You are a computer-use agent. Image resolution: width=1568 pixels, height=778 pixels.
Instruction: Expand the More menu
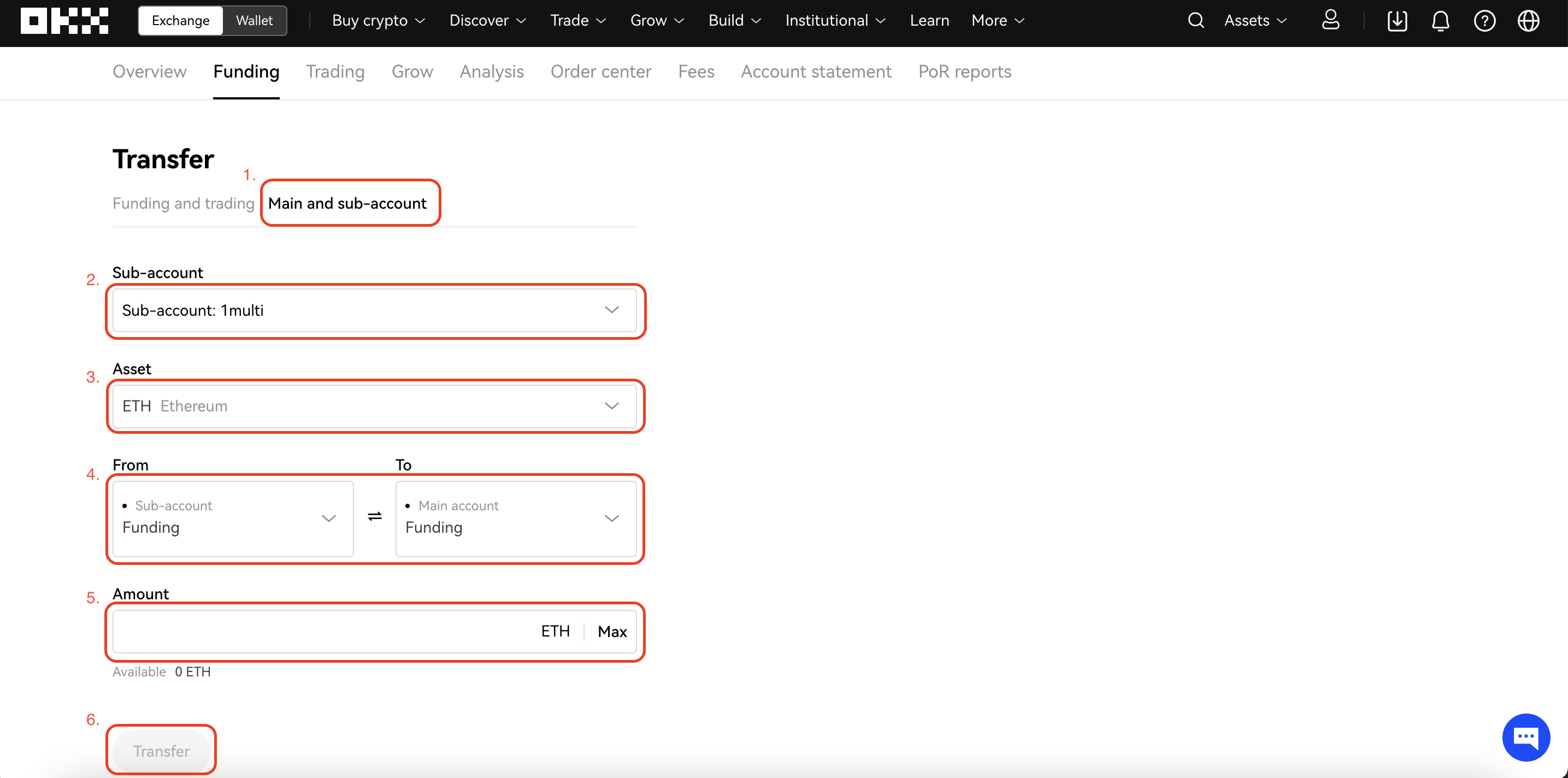pos(998,21)
